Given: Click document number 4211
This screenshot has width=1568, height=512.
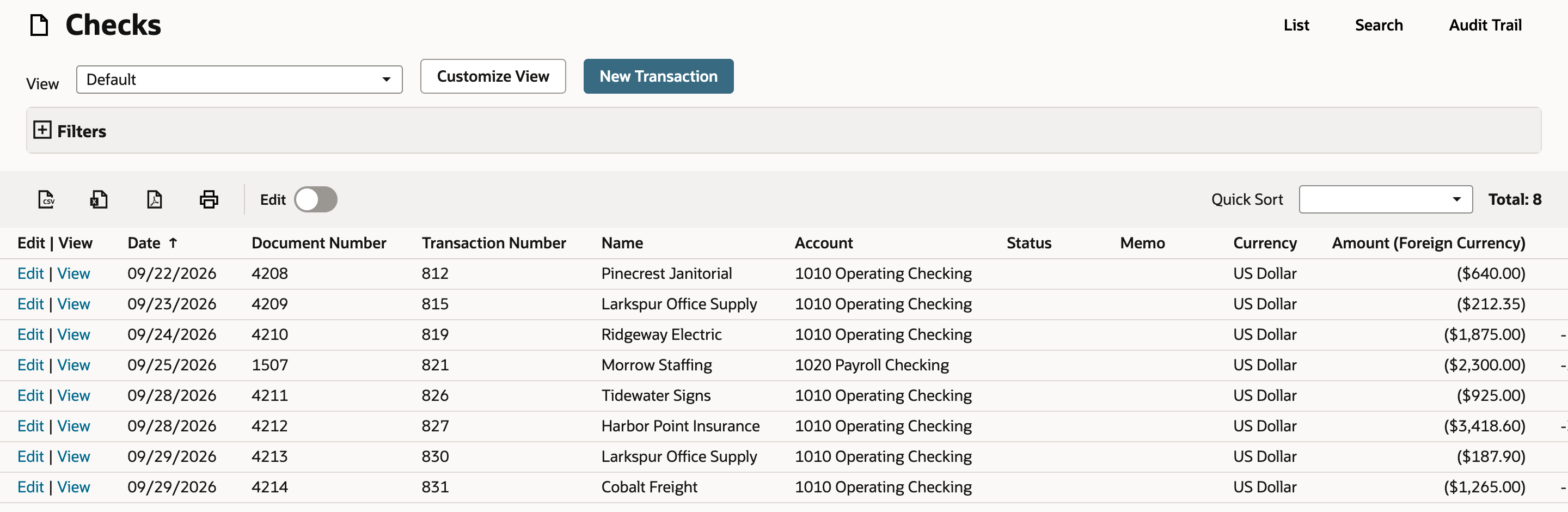Looking at the screenshot, I should 269,395.
